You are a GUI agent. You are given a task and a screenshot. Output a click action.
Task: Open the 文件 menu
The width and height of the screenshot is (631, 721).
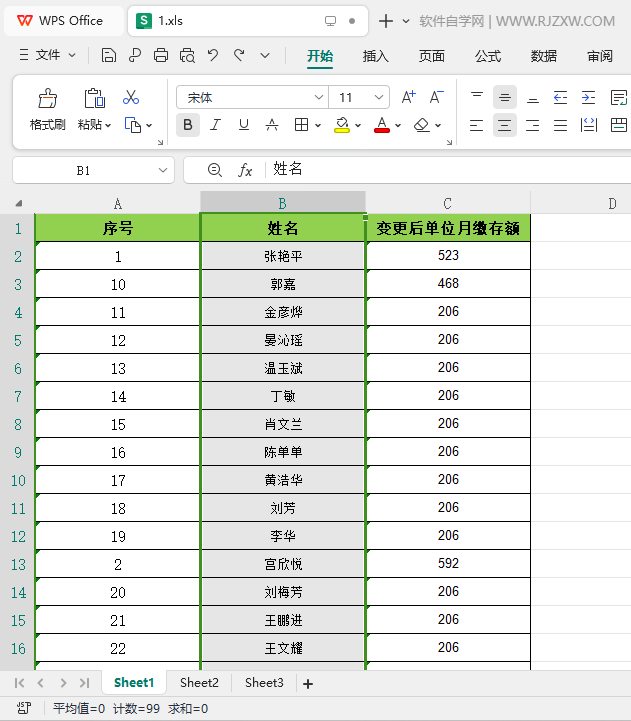pyautogui.click(x=47, y=55)
